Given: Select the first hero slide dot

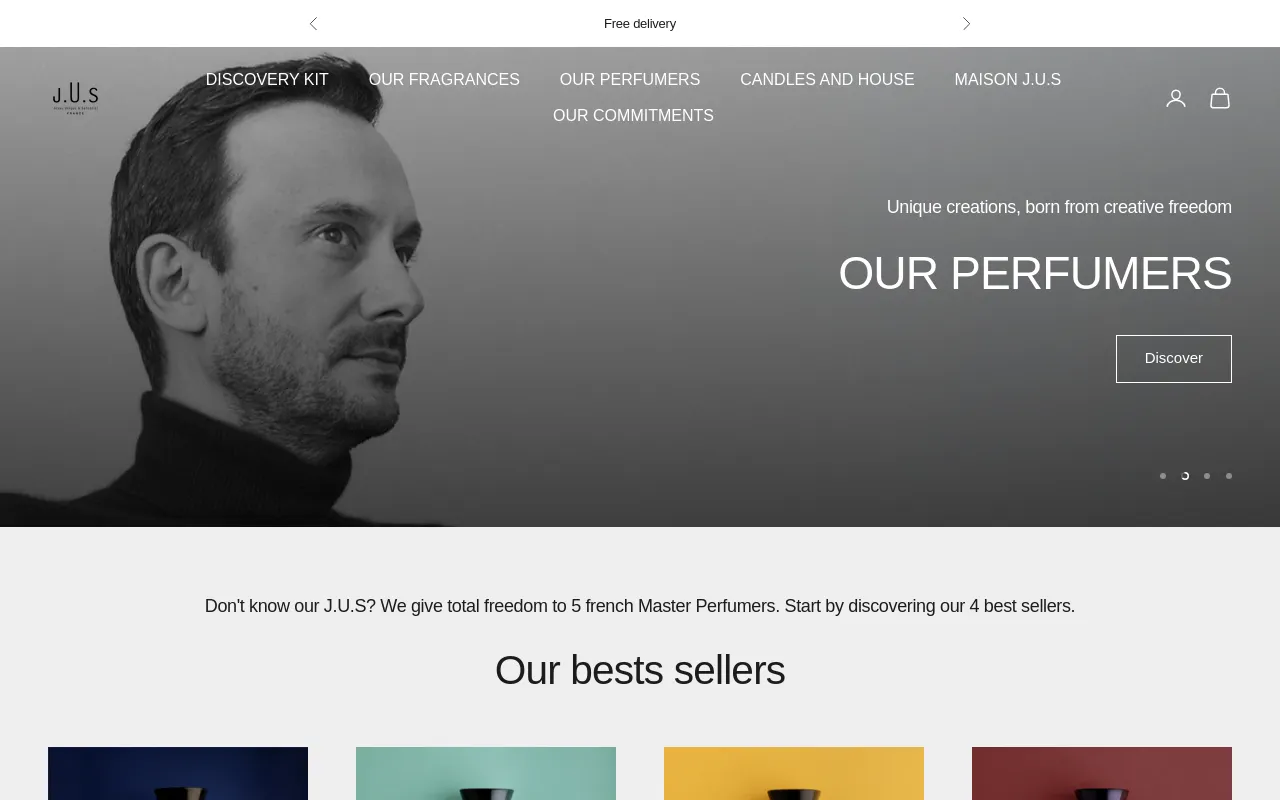Looking at the screenshot, I should [1163, 476].
